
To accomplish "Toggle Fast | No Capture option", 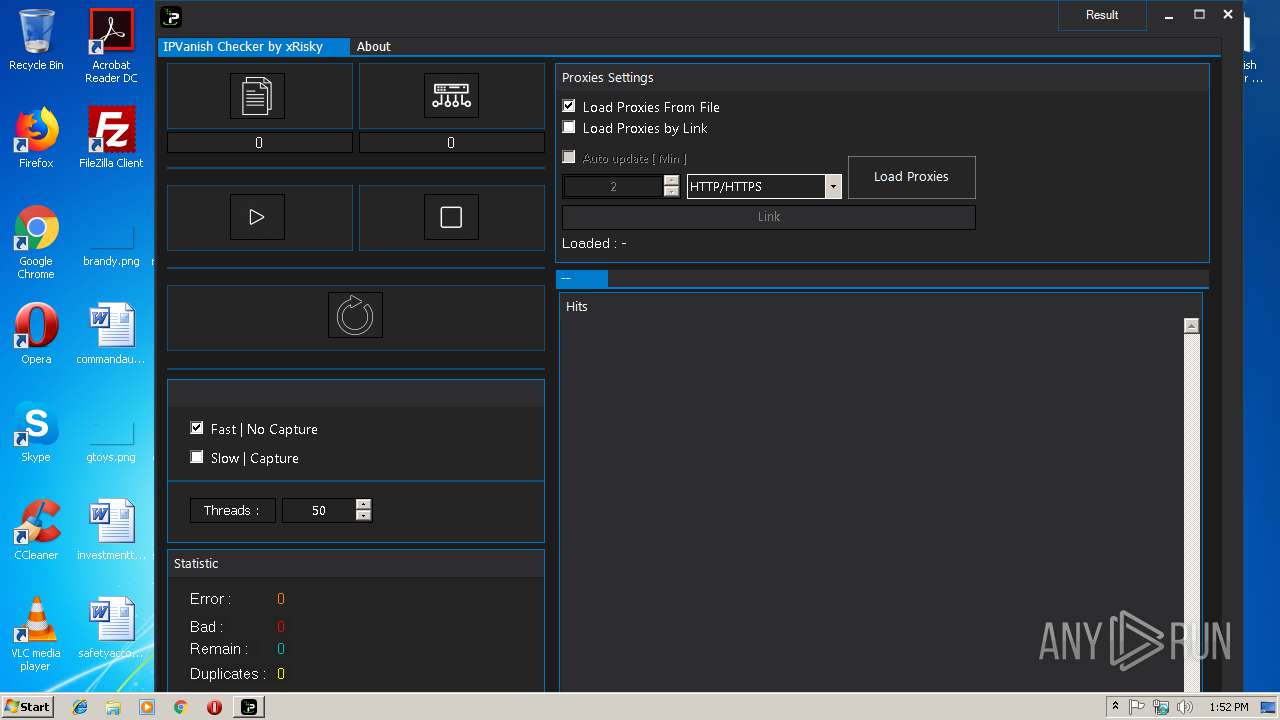I will point(197,428).
